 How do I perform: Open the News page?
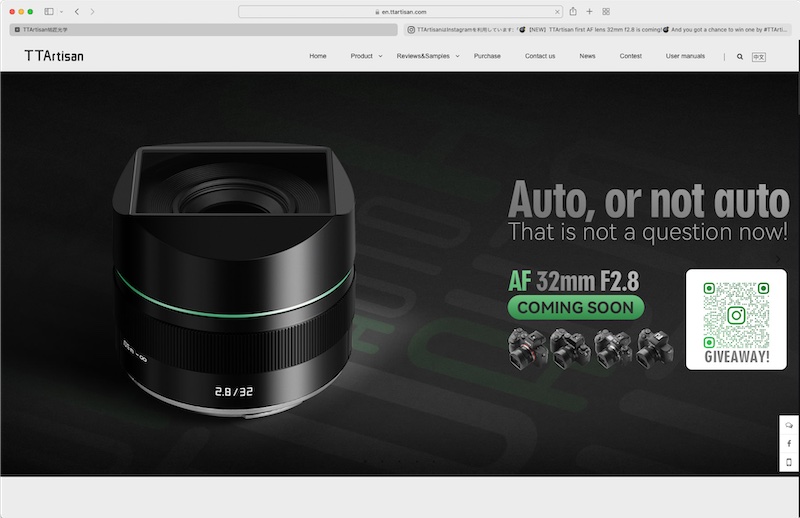[587, 56]
